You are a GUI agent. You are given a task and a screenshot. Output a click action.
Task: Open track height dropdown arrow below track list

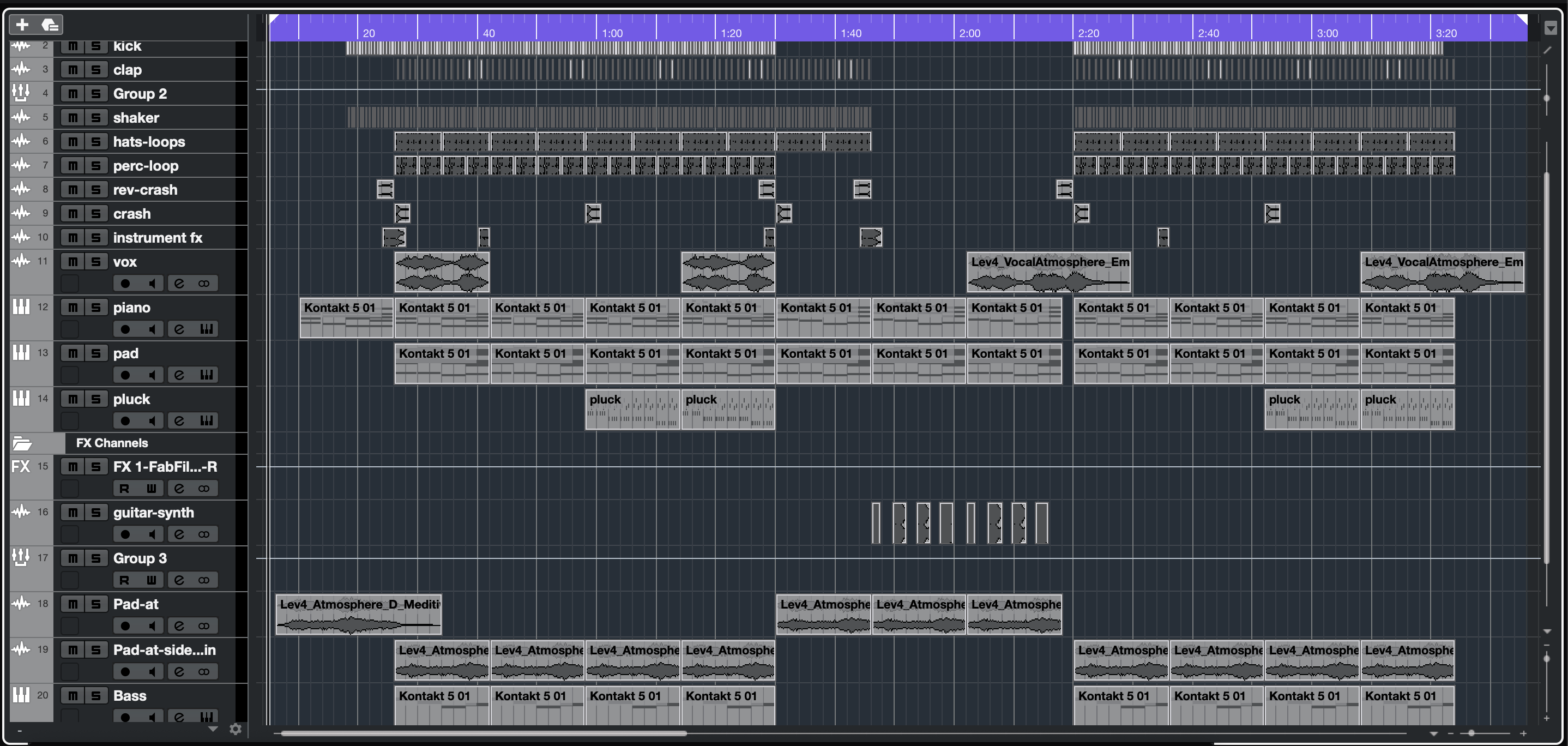tap(213, 729)
